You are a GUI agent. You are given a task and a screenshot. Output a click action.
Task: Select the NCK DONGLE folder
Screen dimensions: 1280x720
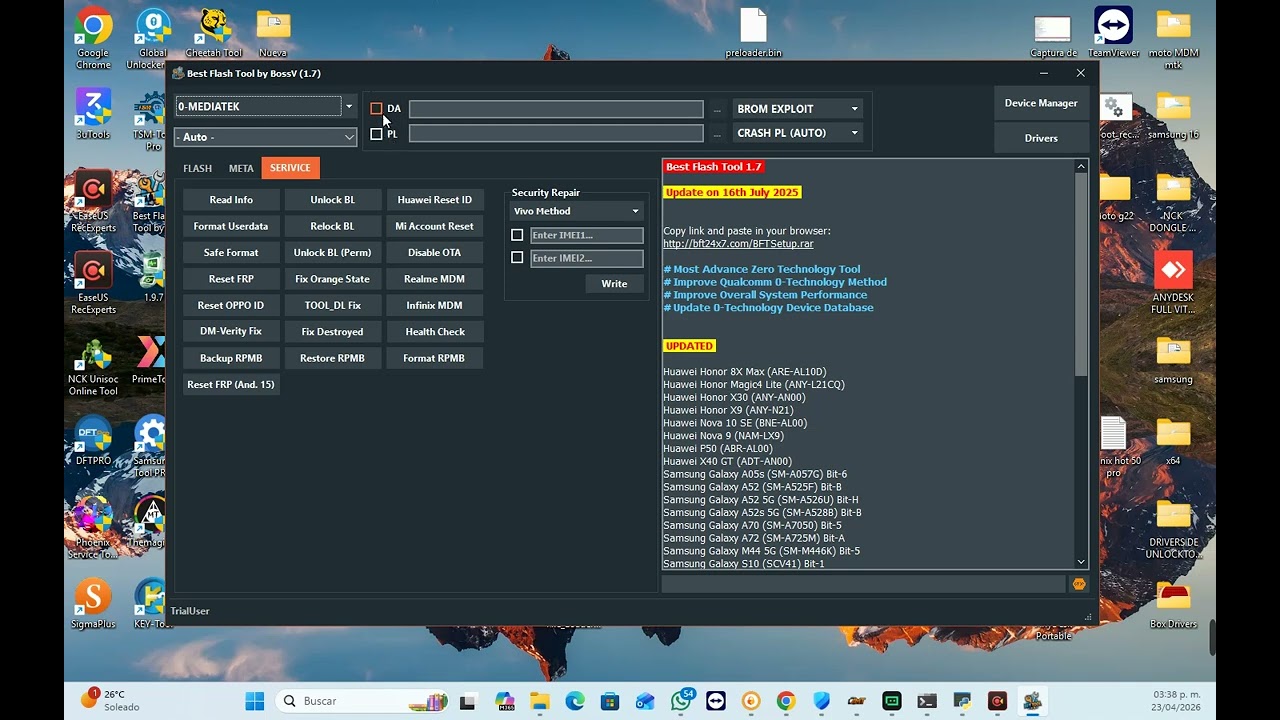tap(1173, 202)
